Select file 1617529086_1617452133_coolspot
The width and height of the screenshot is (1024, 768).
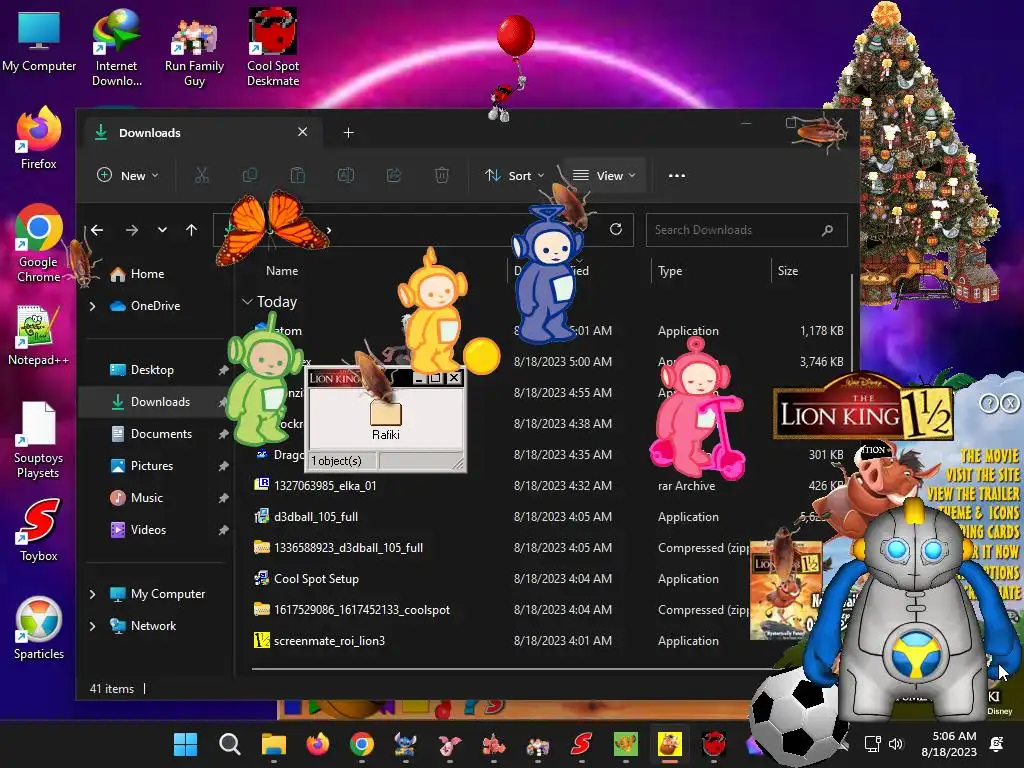coord(362,609)
